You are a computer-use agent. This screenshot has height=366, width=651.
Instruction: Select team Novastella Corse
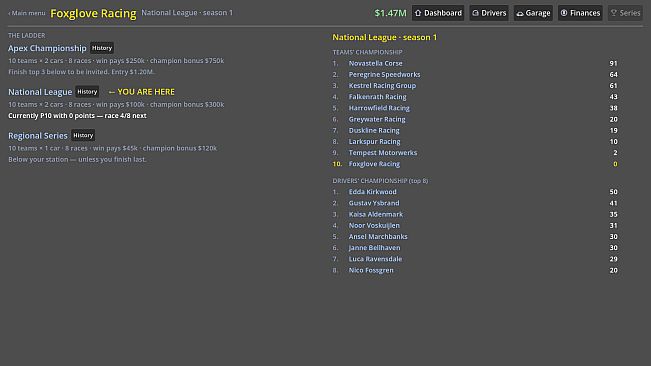point(375,63)
